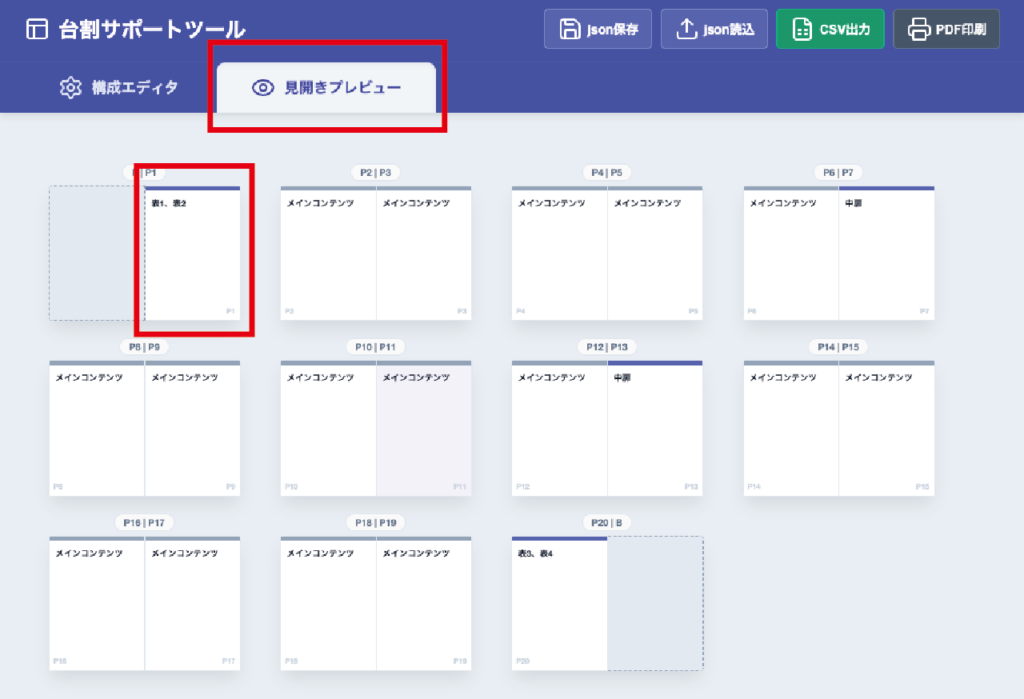Click the eye icon beside 見開きプレビュー
This screenshot has width=1024, height=699.
[263, 88]
